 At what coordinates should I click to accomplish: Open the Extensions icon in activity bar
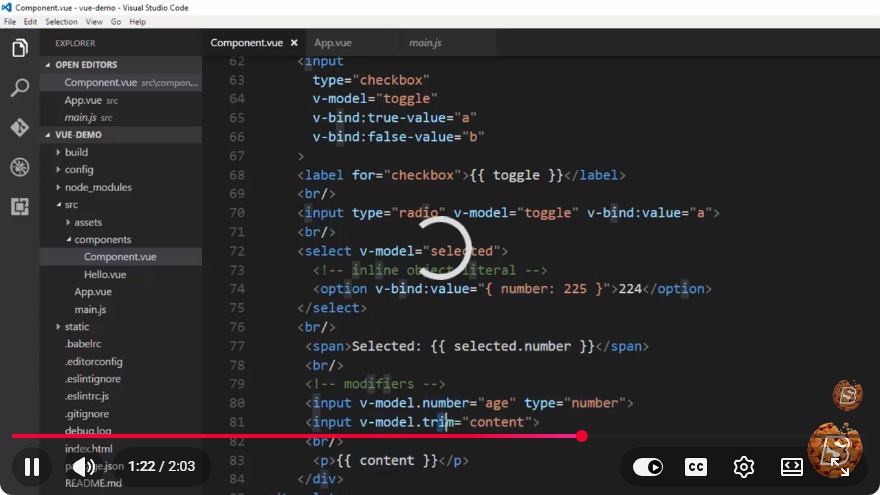coord(20,207)
